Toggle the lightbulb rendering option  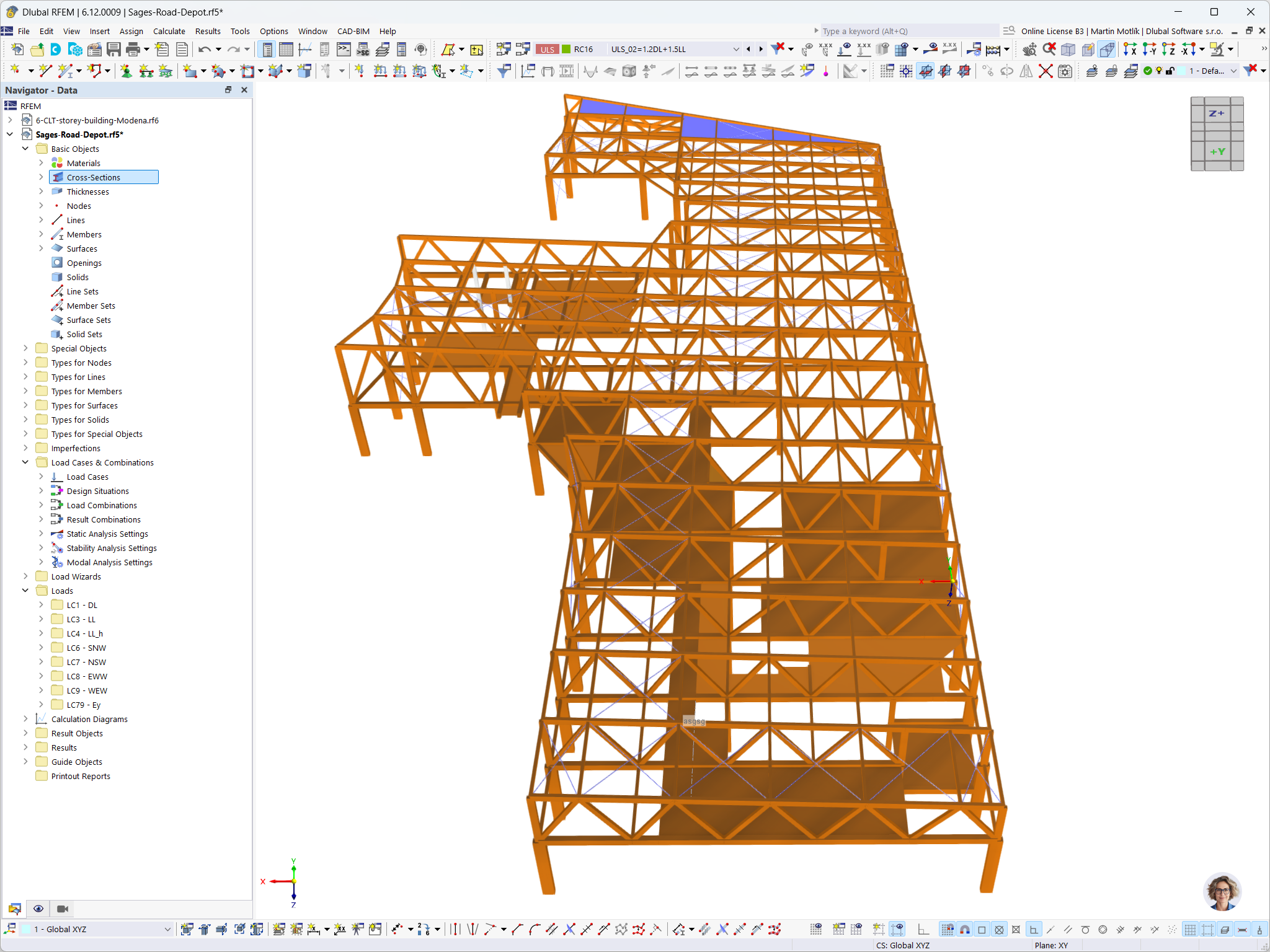tap(1159, 71)
